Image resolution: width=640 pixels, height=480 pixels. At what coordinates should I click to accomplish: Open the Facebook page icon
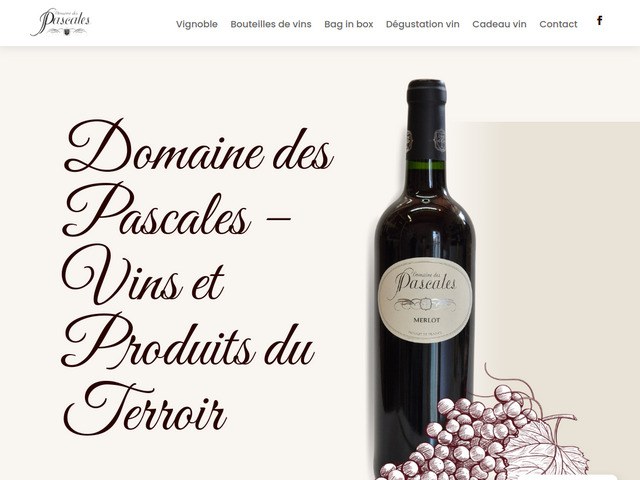pyautogui.click(x=599, y=20)
